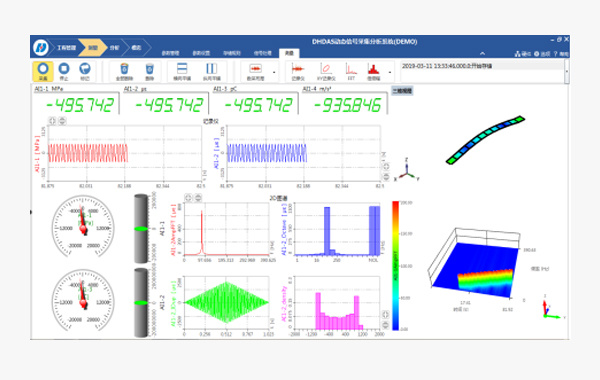600x380 pixels.
Task: Go to fourth workflow step arrow
Action: tap(136, 48)
